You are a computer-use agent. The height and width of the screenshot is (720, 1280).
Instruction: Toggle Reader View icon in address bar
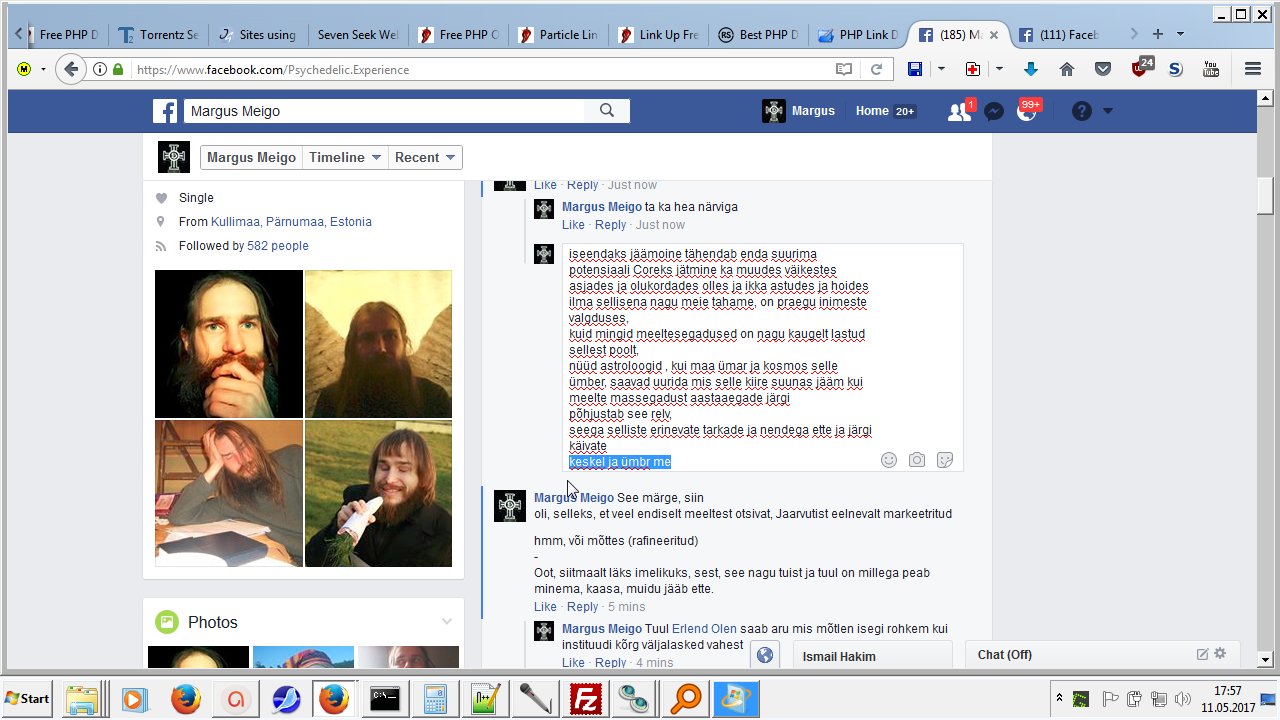[844, 69]
